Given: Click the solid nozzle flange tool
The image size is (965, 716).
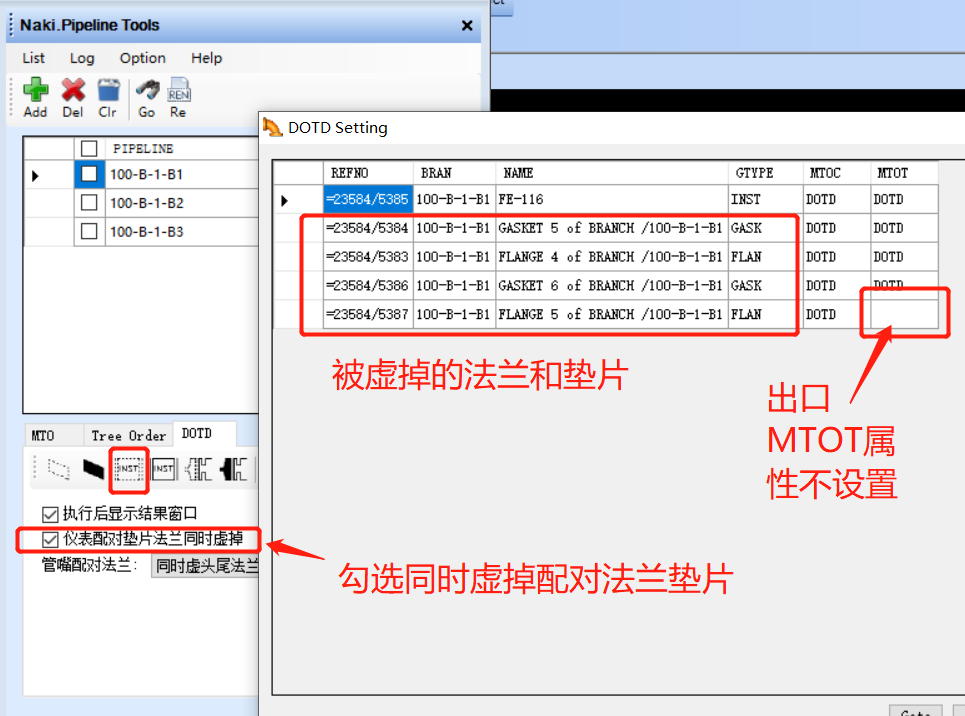Looking at the screenshot, I should [x=234, y=470].
